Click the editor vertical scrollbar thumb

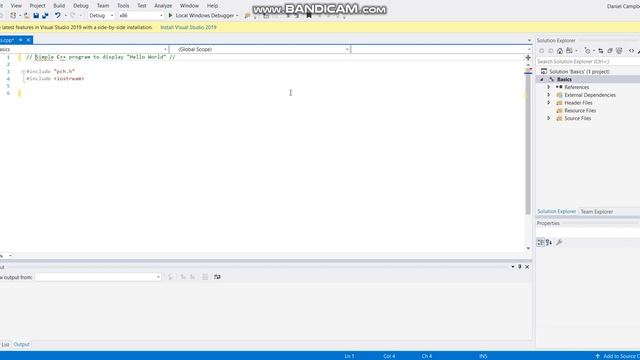click(528, 143)
